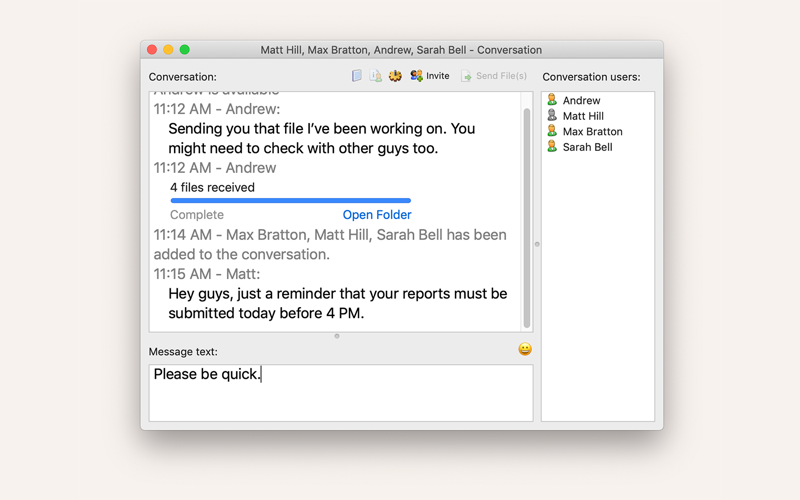This screenshot has width=800, height=500.
Task: Click the Open Folder link
Action: pos(377,215)
